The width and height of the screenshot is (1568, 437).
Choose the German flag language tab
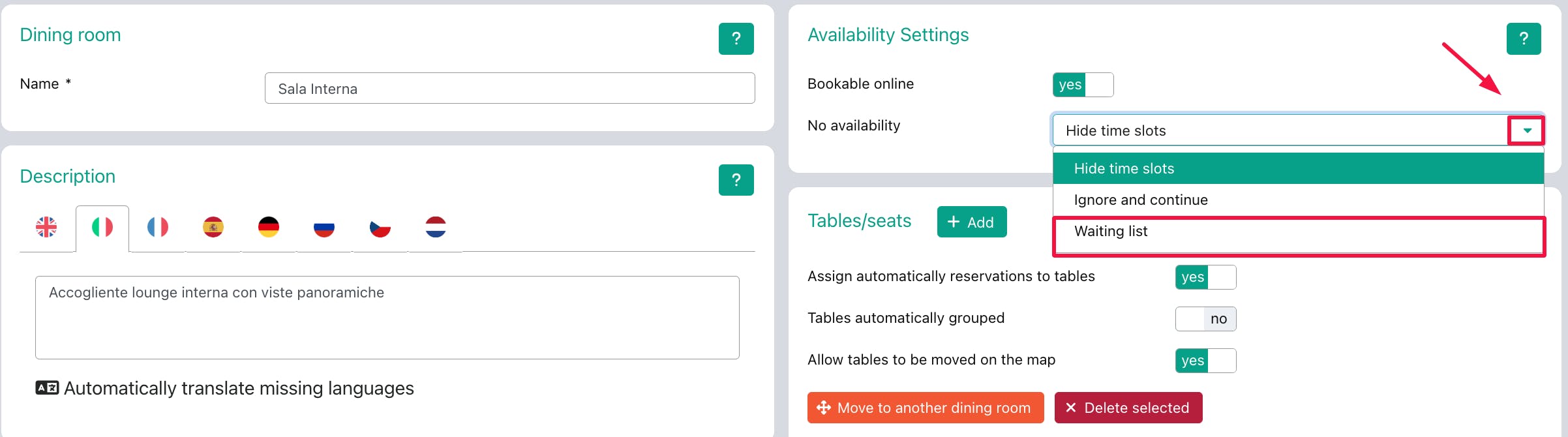[269, 228]
